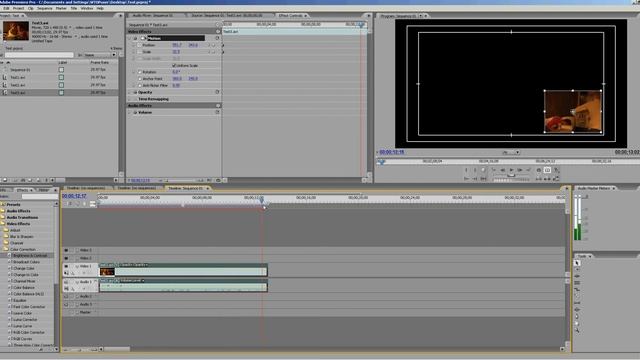The height and width of the screenshot is (360, 640).
Task: Expand the Volume audio effect
Action: pos(130,112)
